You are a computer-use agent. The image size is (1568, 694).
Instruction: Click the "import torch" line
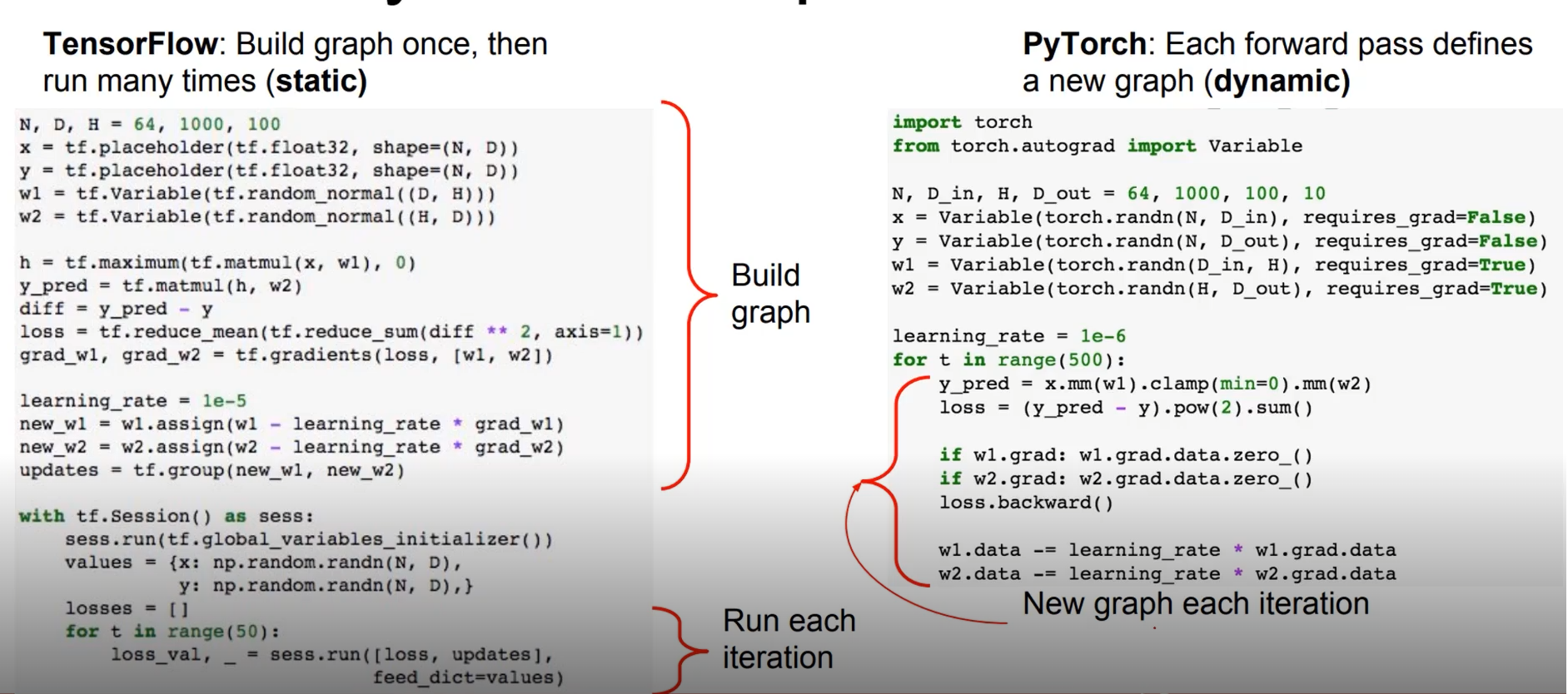(x=963, y=122)
